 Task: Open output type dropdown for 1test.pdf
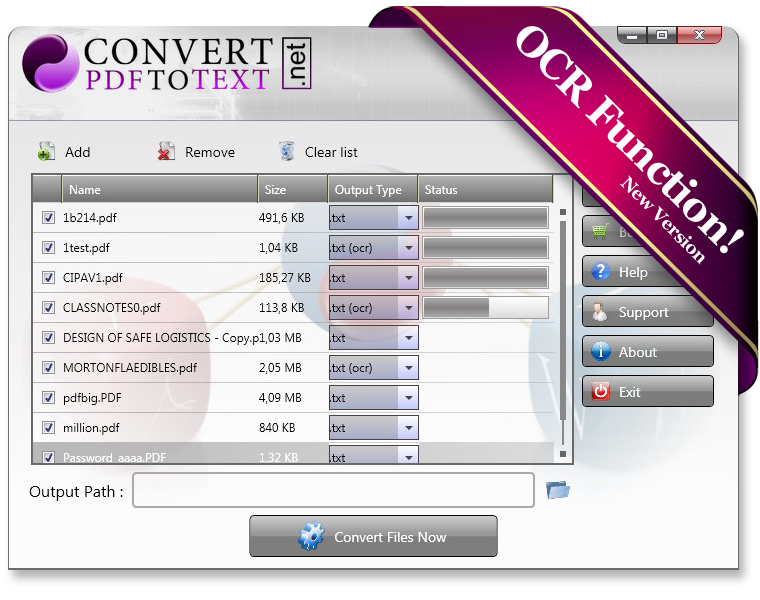pos(409,248)
